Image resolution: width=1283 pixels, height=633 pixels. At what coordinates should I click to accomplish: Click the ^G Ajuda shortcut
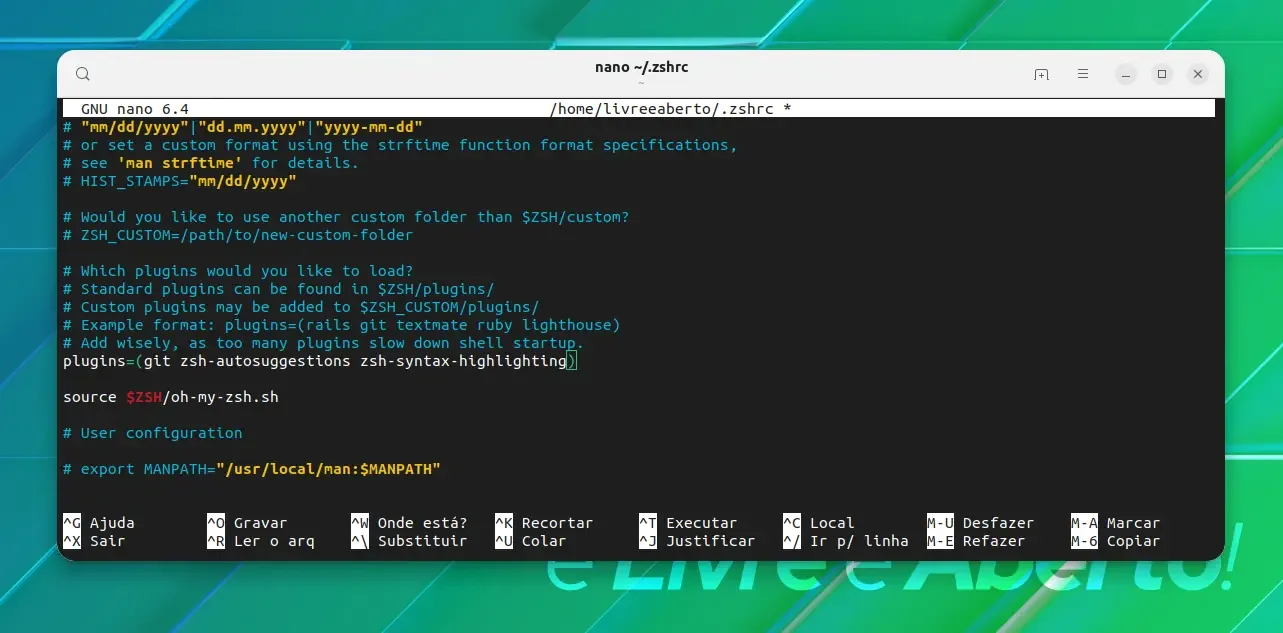pos(99,523)
